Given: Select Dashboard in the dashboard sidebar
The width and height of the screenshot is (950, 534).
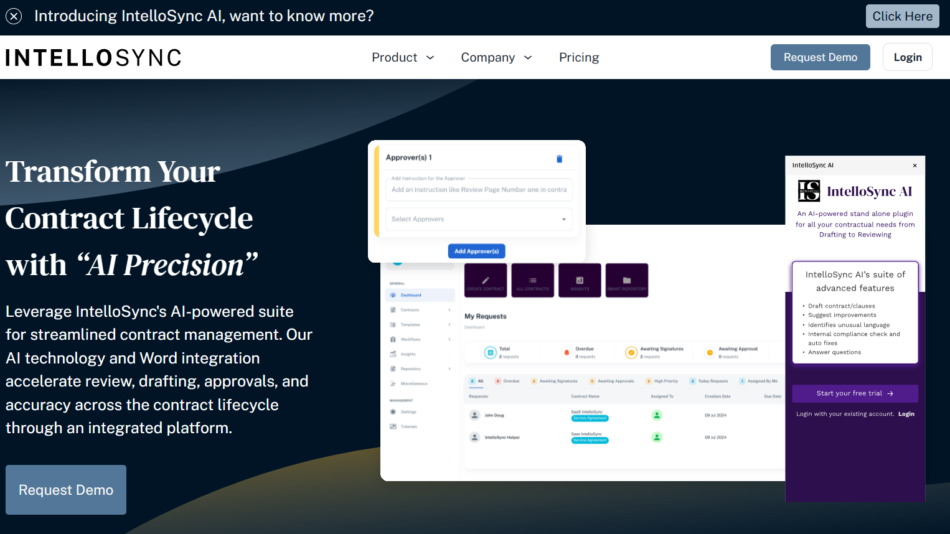Looking at the screenshot, I should click(411, 295).
